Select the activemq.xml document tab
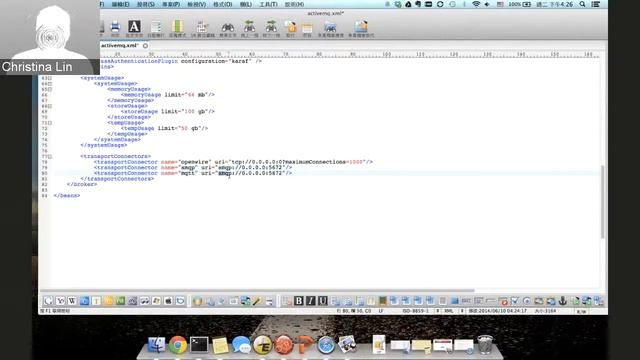This screenshot has width=640, height=360. 120,46
